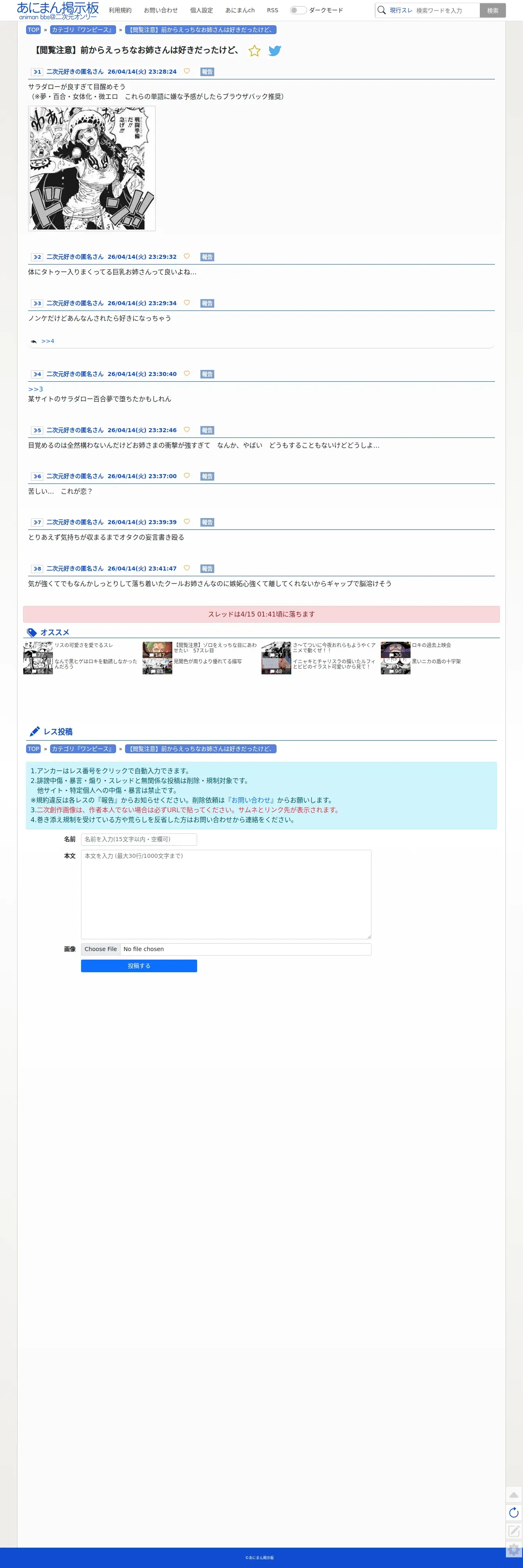Image resolution: width=523 pixels, height=1568 pixels.
Task: Open recommended thread イニャキとチャリスラの描いたルフィとビビ
Action: 334,664
